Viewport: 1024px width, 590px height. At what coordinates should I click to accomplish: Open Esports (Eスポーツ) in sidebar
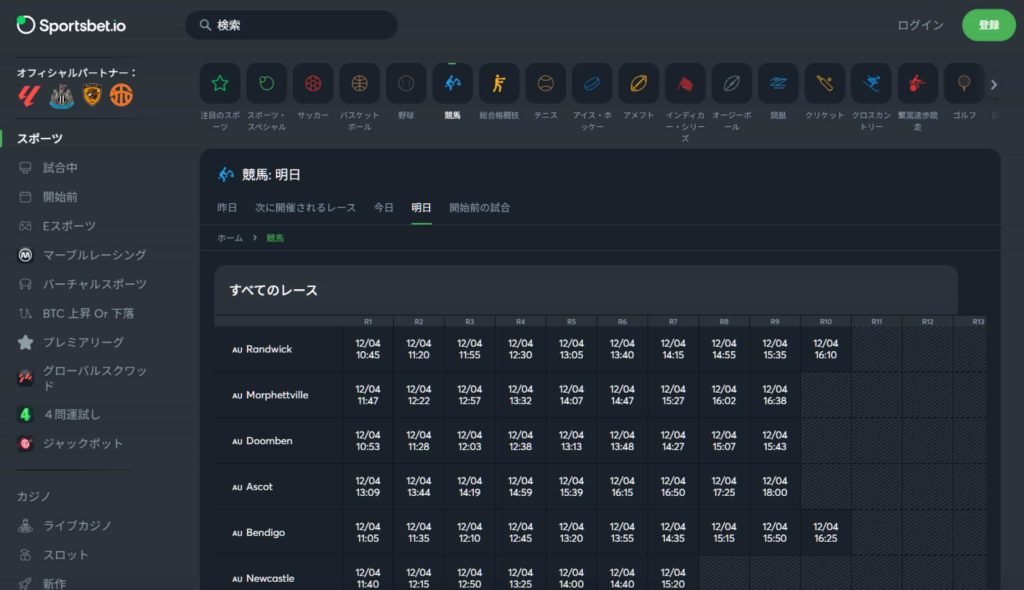pyautogui.click(x=69, y=226)
